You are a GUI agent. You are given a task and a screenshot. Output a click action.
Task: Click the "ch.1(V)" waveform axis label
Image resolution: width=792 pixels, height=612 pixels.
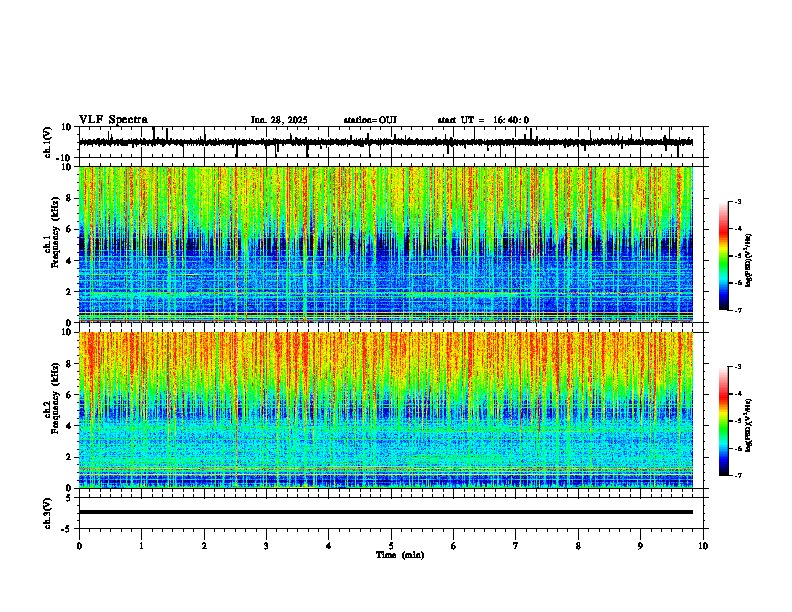(48, 142)
